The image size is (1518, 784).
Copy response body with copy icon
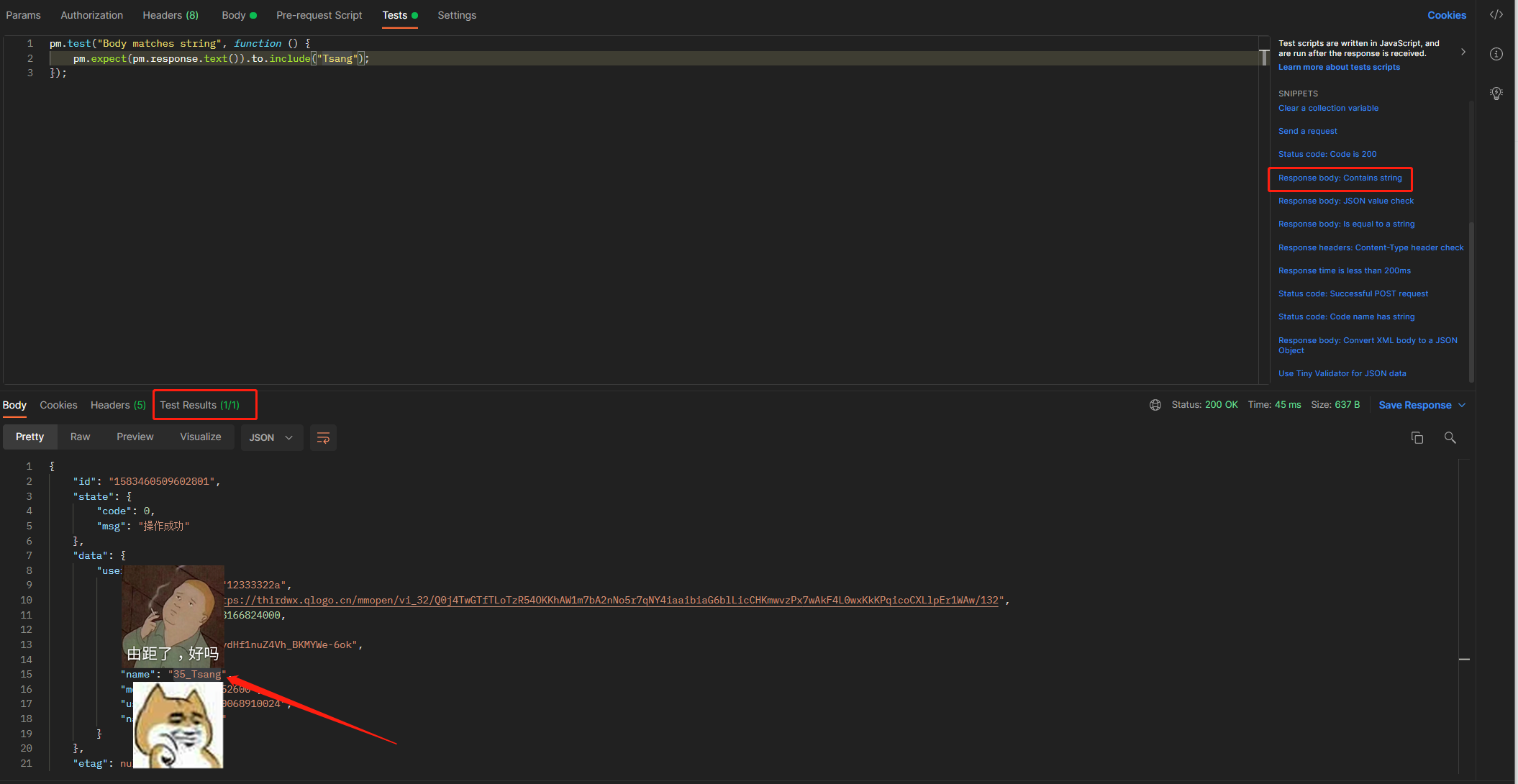tap(1417, 437)
